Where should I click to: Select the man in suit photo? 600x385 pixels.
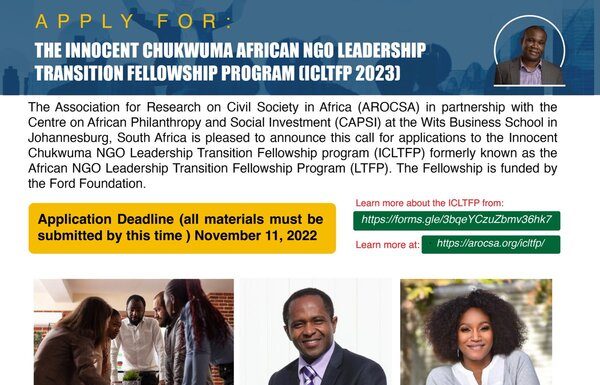(x=316, y=332)
